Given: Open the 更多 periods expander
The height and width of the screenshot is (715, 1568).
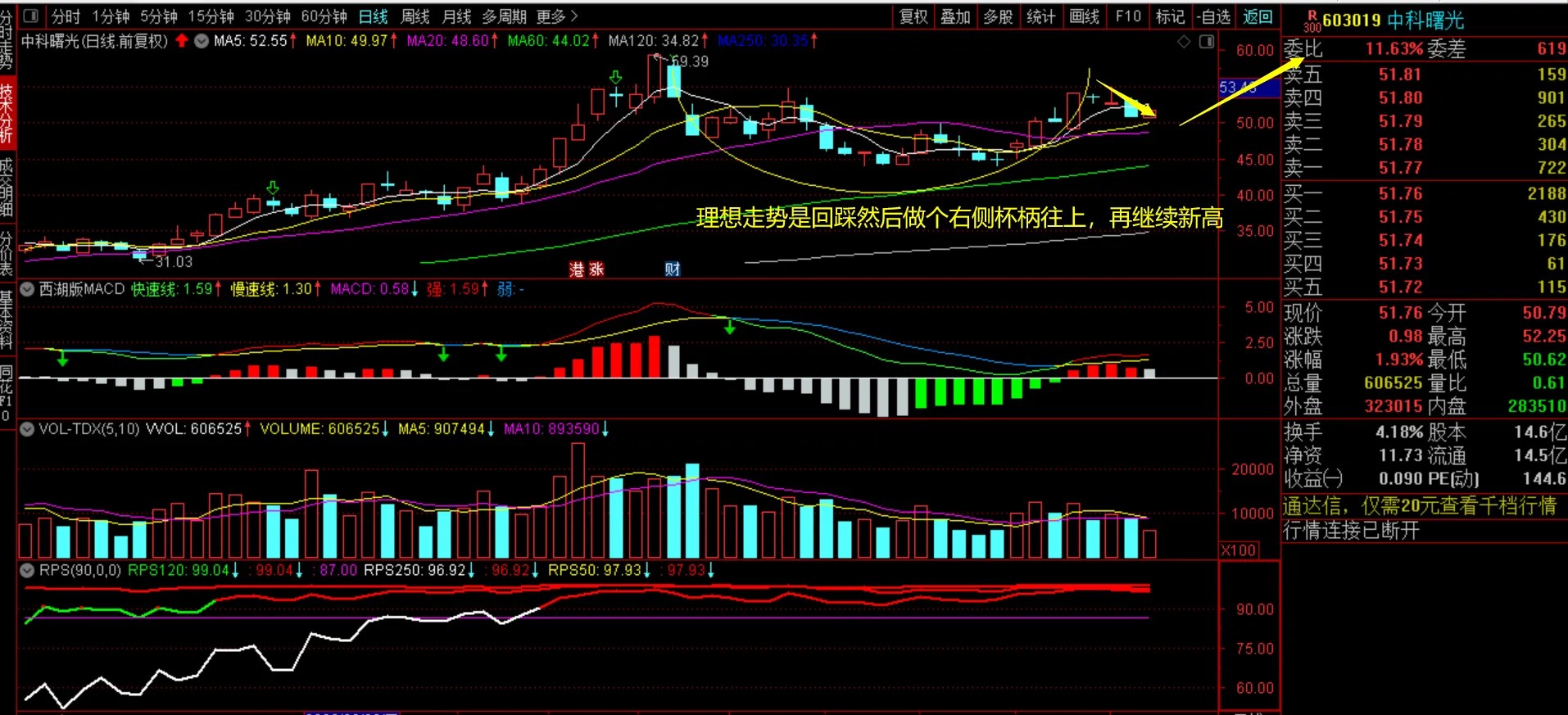Looking at the screenshot, I should point(557,16).
